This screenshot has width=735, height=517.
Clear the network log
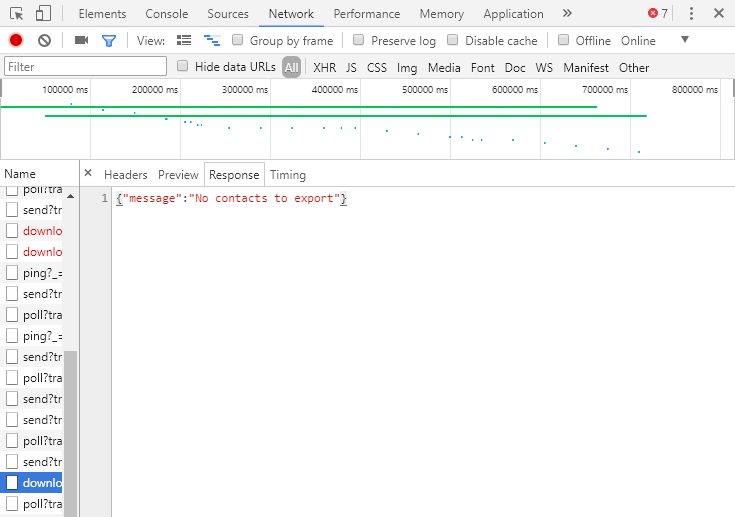pos(44,41)
